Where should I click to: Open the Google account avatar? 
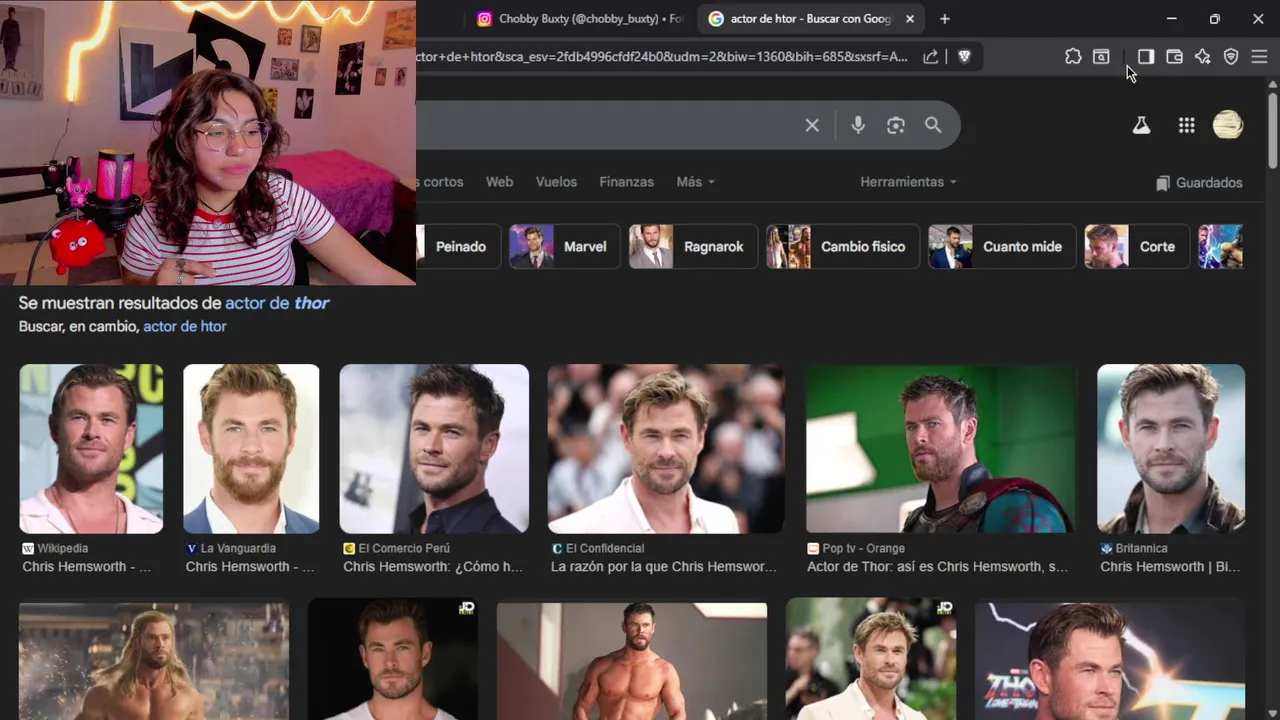click(1228, 125)
